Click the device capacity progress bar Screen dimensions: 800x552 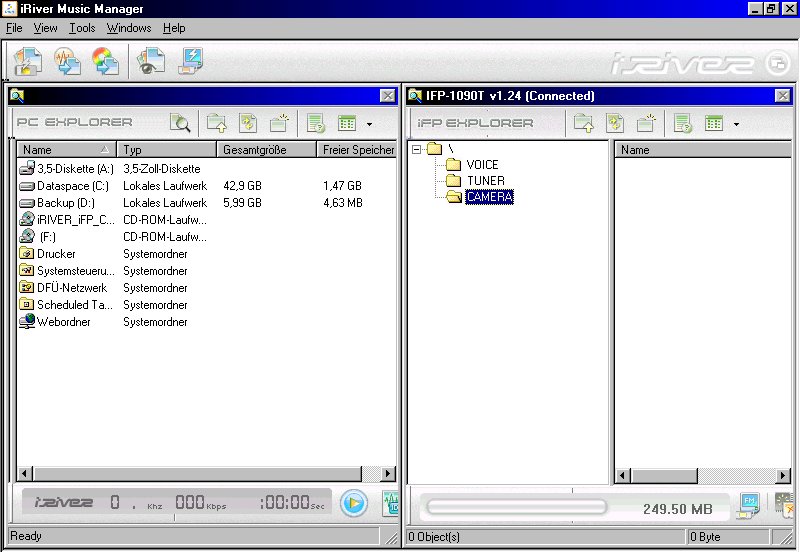click(516, 507)
